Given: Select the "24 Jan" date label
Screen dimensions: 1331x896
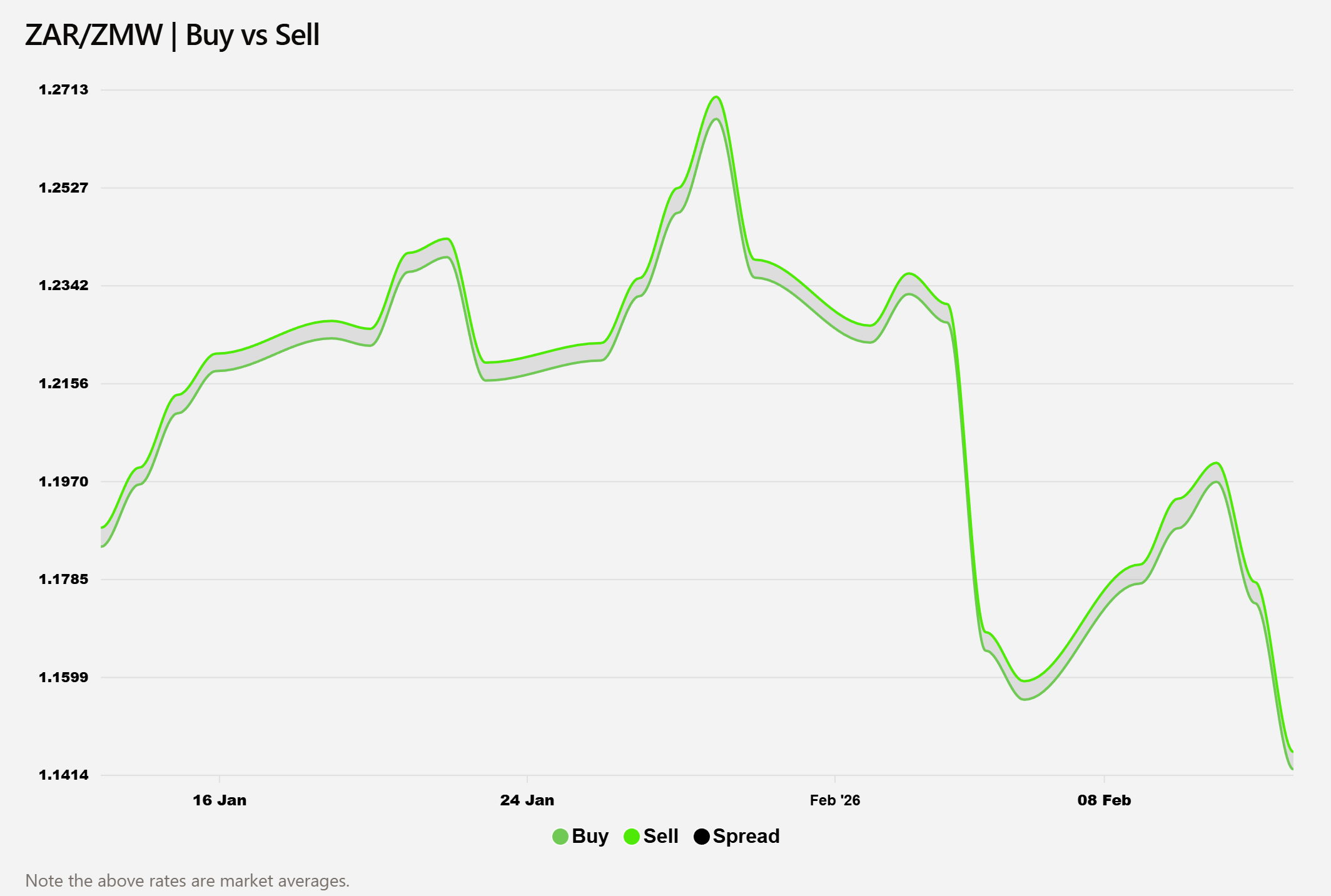Looking at the screenshot, I should (527, 800).
